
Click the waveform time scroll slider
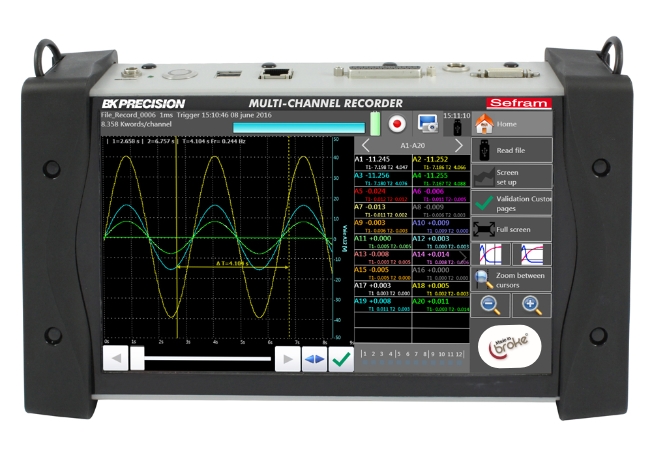pos(200,358)
